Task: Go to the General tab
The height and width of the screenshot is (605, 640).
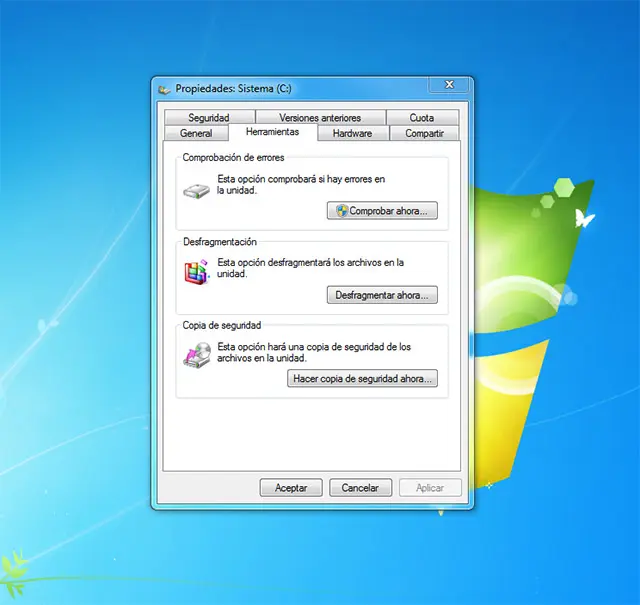Action: click(196, 133)
